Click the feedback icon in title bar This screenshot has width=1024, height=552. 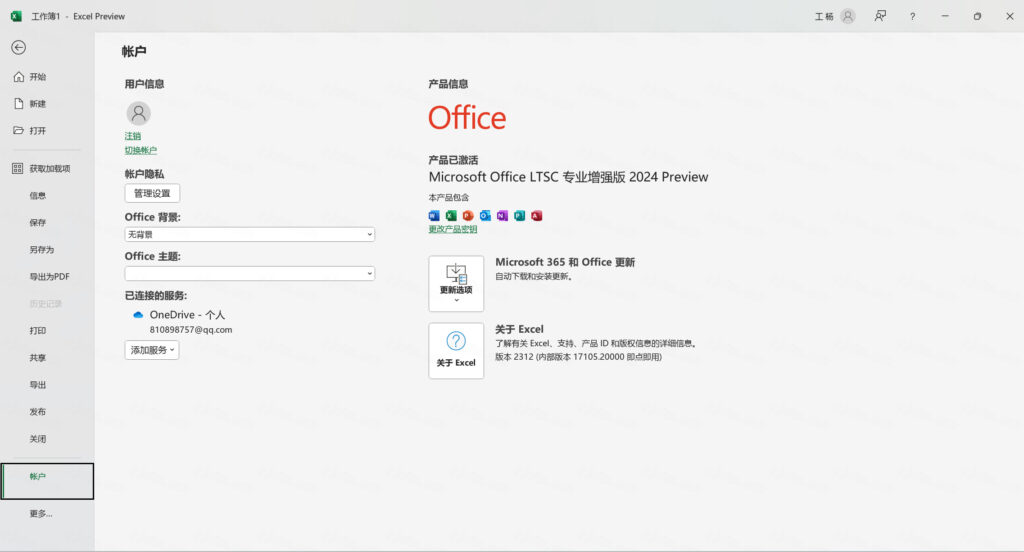click(x=880, y=16)
